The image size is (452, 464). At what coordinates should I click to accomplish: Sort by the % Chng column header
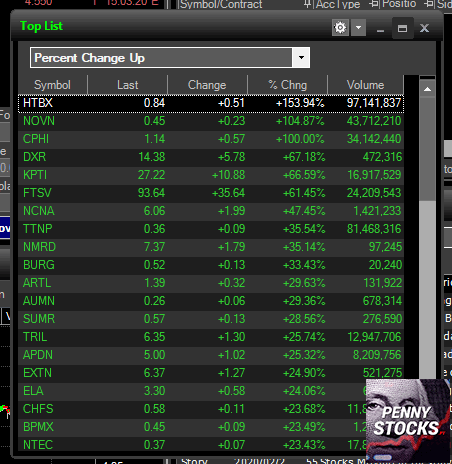click(x=287, y=85)
